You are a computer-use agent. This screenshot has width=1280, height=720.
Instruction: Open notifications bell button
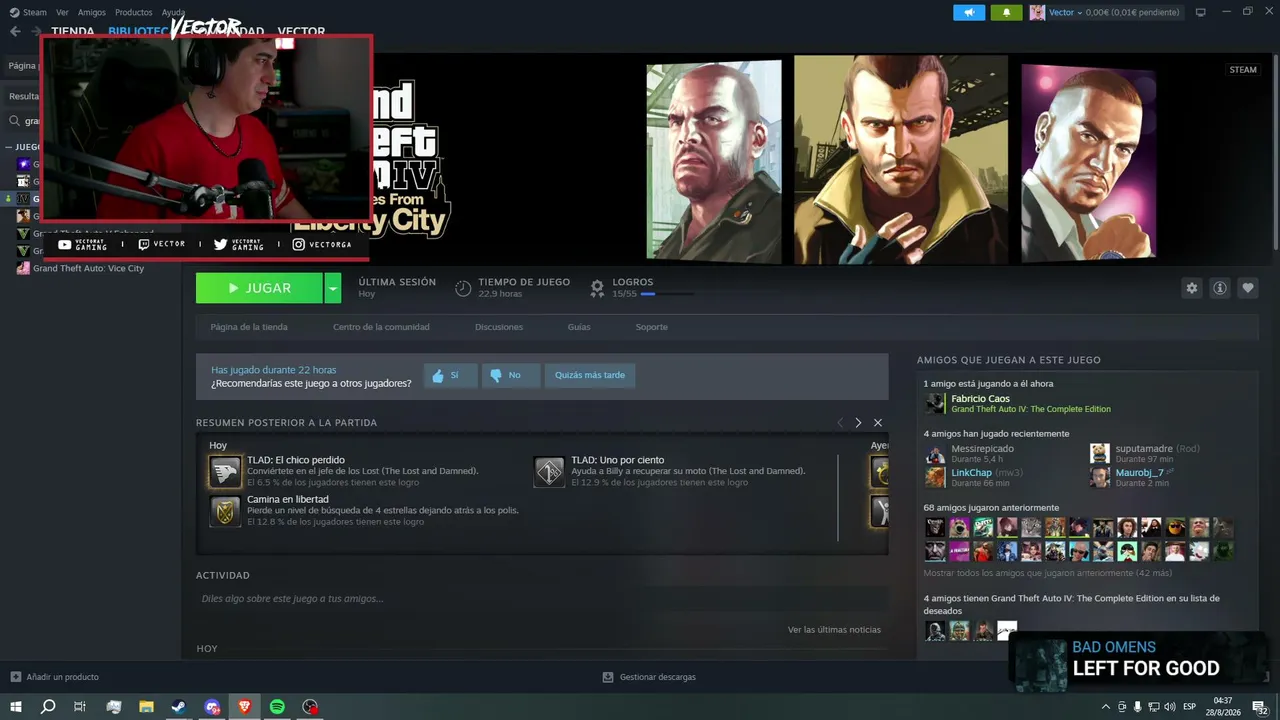tap(1006, 12)
